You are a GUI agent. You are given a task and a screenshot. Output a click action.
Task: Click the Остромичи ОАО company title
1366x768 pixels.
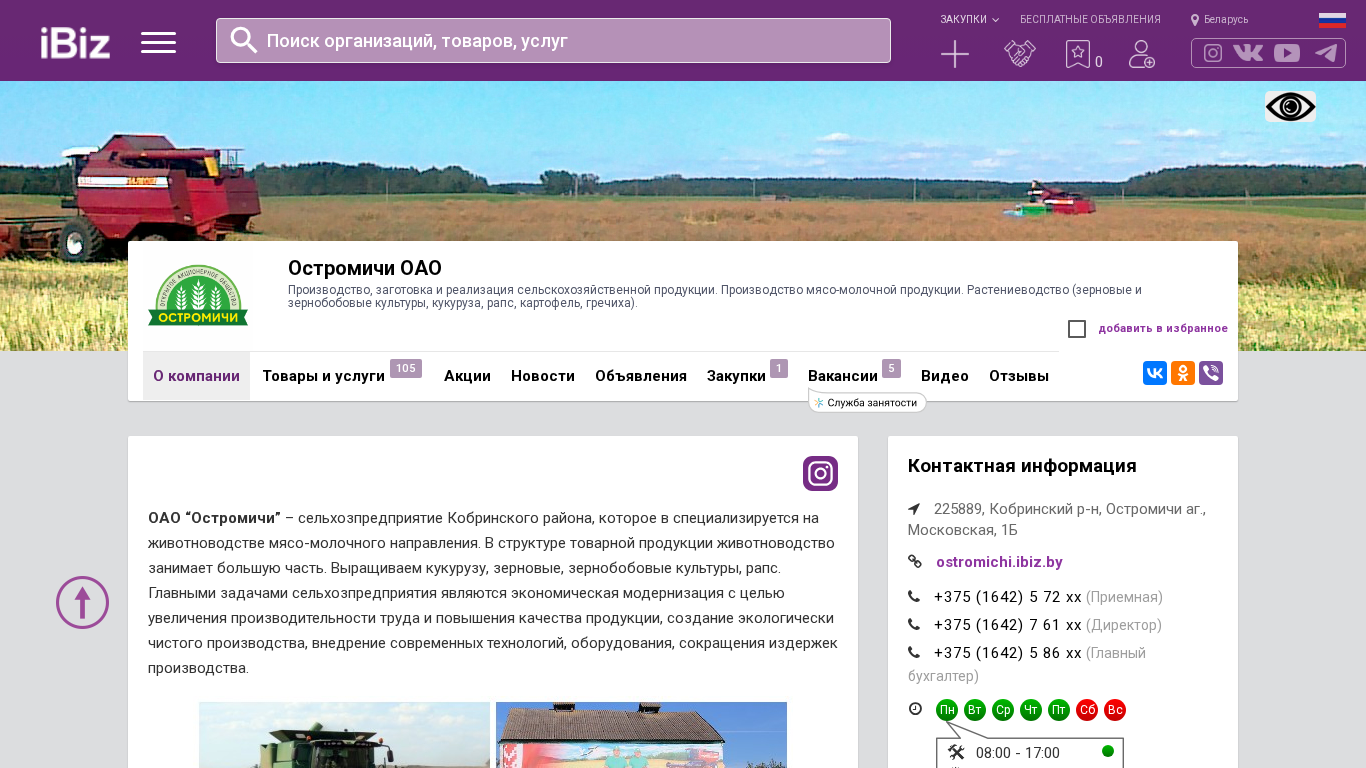365,268
